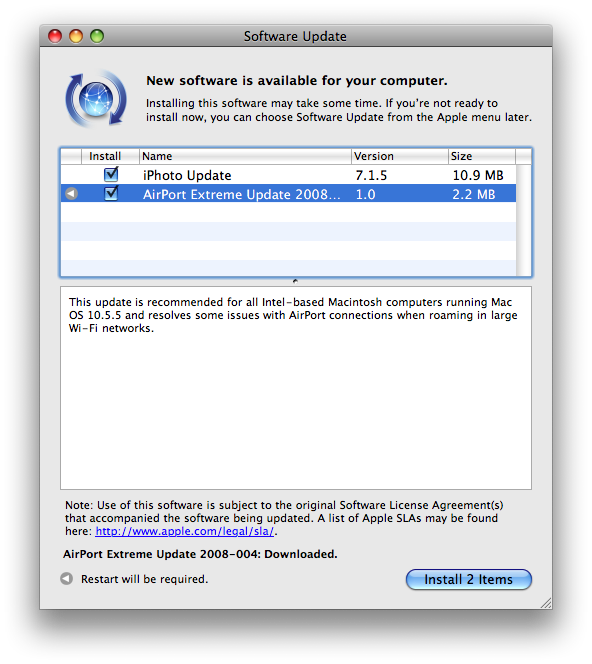Click the 2.2 MB size cell
Image resolution: width=592 pixels, height=664 pixels.
pos(473,194)
